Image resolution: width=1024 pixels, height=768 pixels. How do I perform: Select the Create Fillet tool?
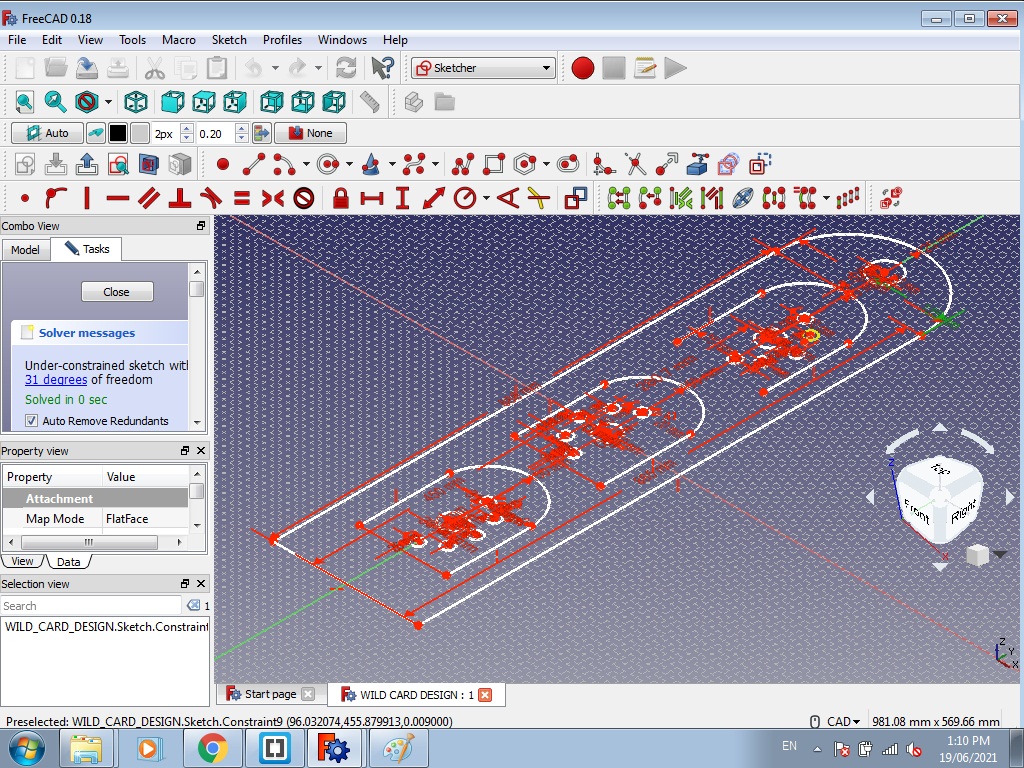[x=604, y=165]
